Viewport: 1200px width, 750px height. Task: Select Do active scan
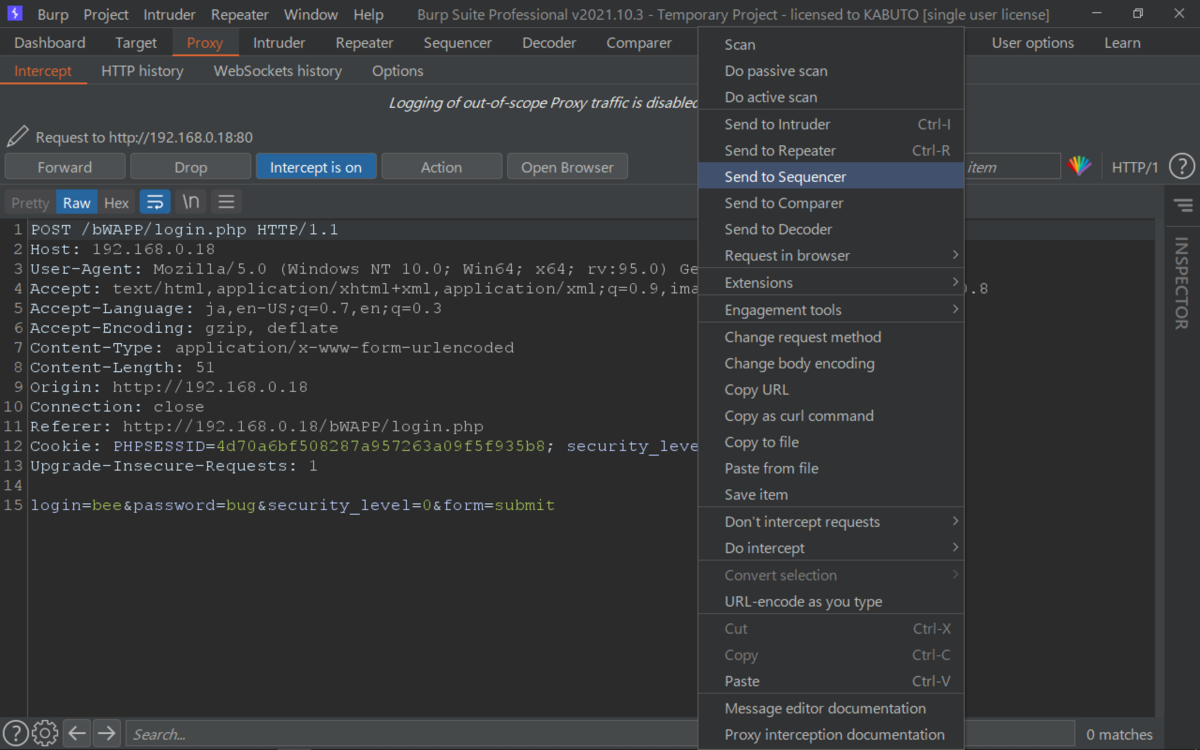tap(831, 97)
